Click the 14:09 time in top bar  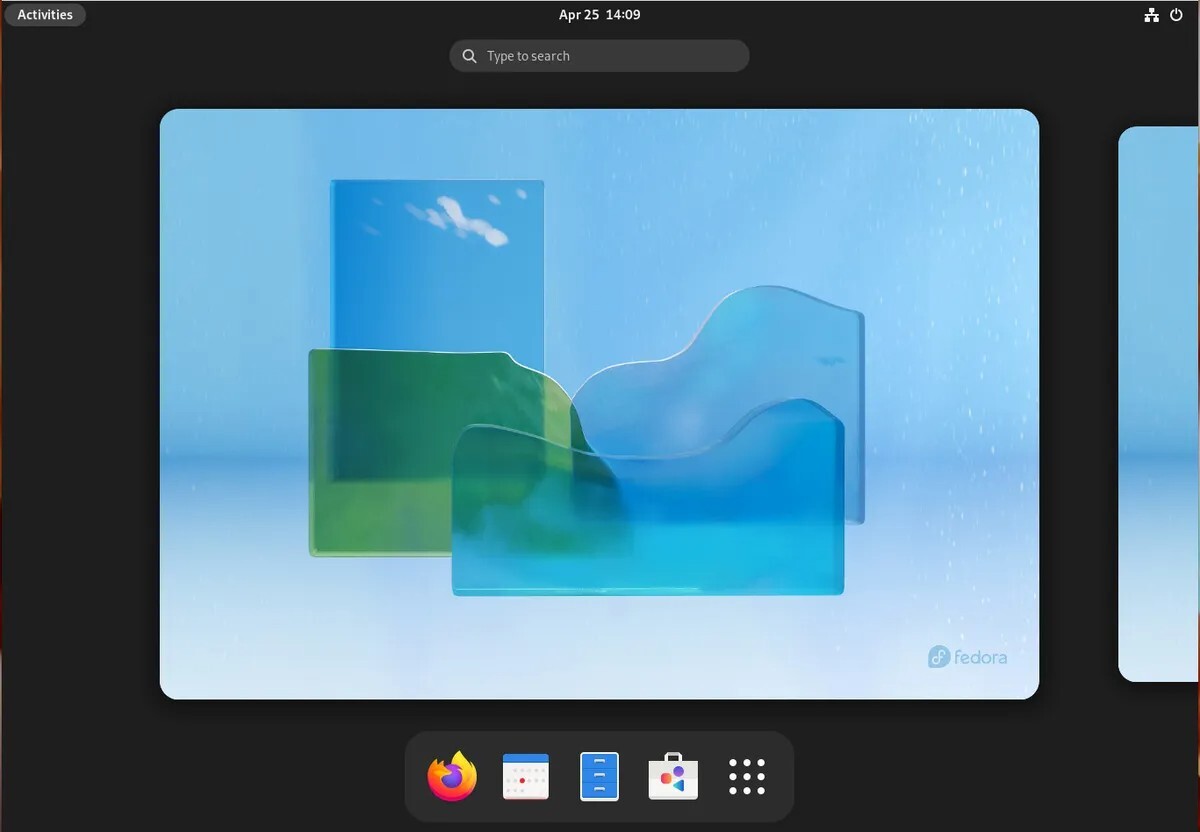click(x=623, y=15)
